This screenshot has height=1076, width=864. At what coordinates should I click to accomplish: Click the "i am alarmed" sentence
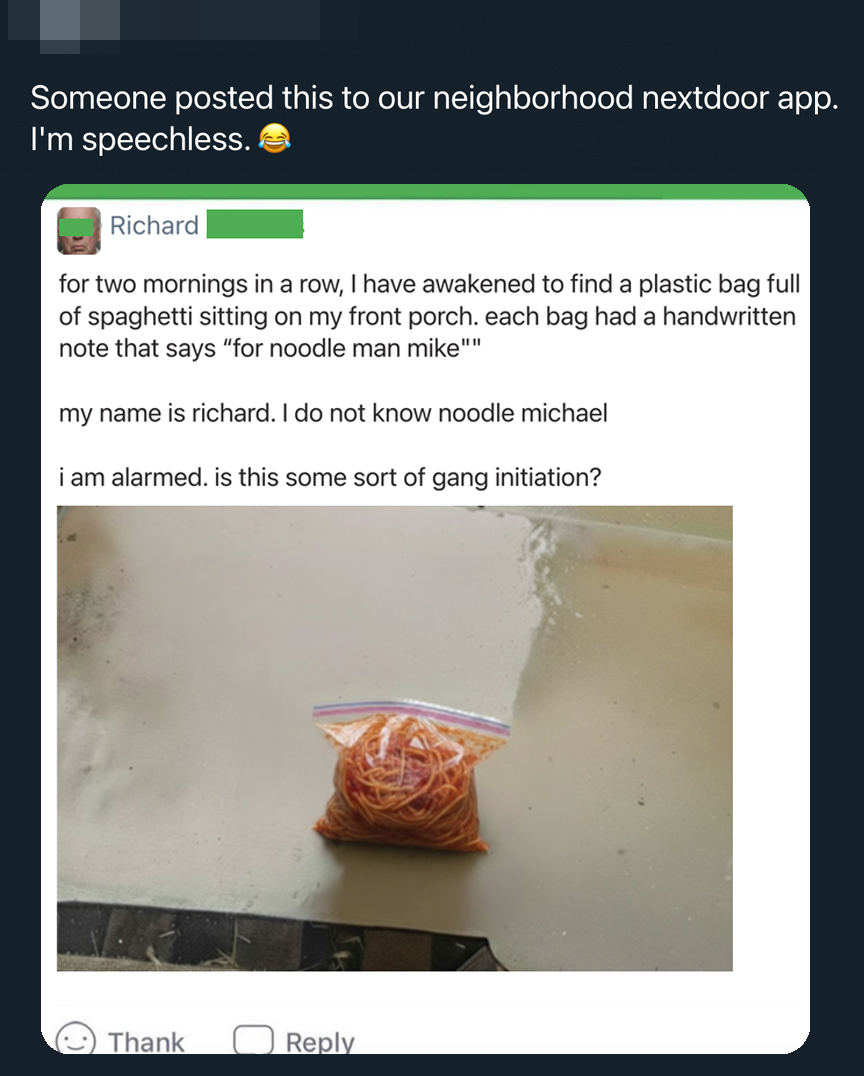click(330, 477)
